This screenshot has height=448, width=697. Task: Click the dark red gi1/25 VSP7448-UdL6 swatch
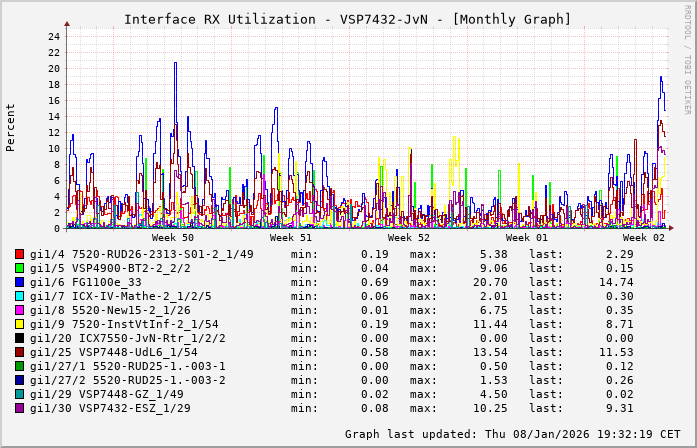pyautogui.click(x=20, y=352)
